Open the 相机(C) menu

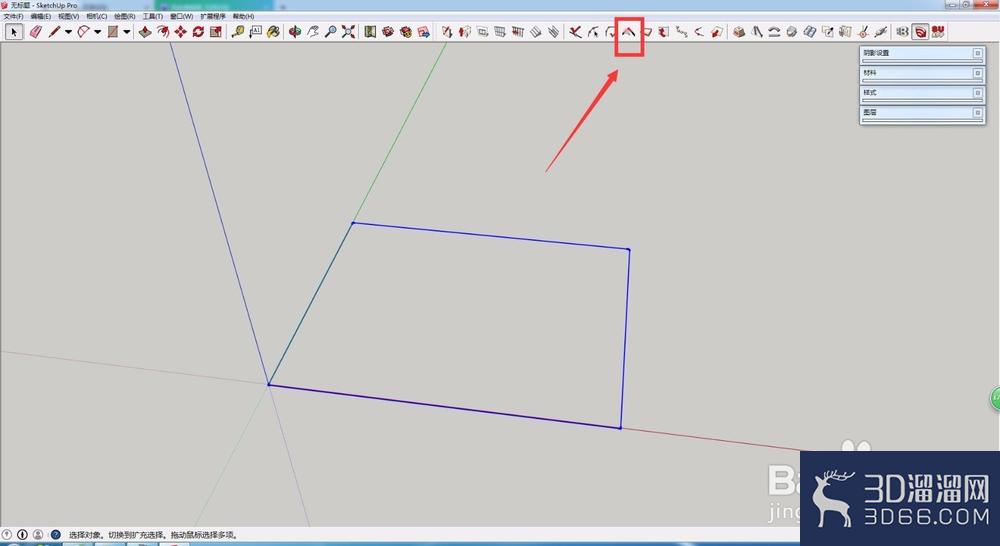(x=97, y=17)
